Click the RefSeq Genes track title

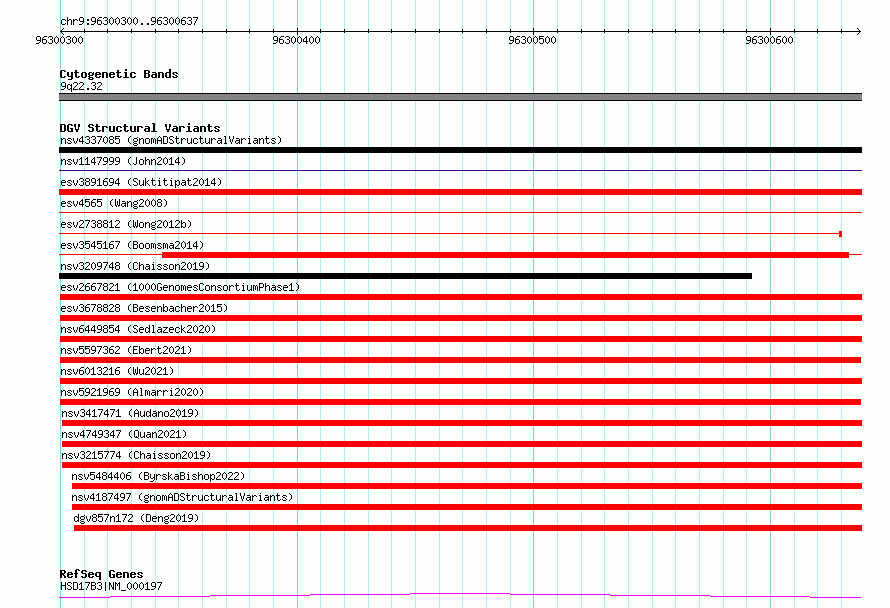pos(101,574)
